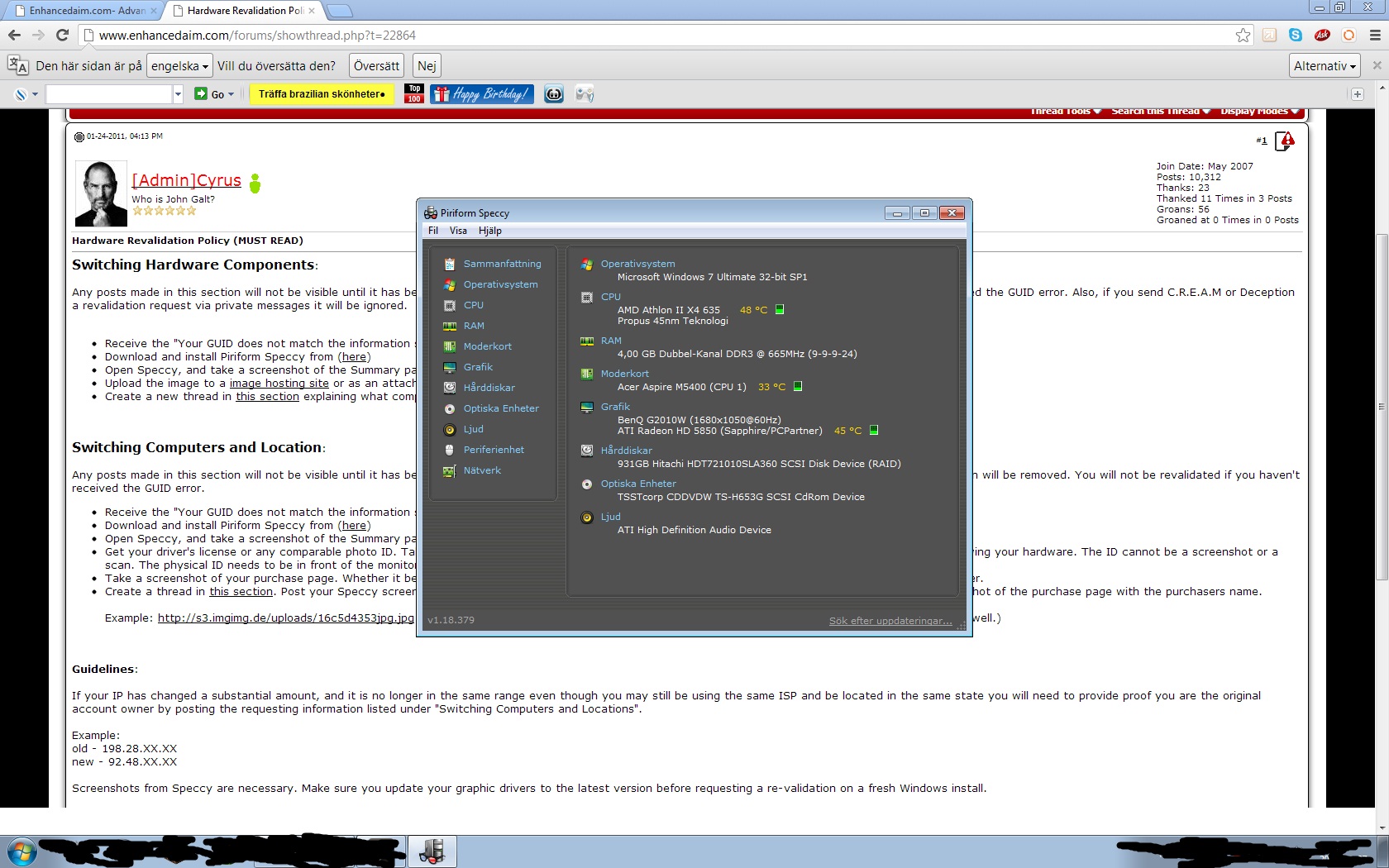Open the Visa menu in Speccy

[x=458, y=231]
